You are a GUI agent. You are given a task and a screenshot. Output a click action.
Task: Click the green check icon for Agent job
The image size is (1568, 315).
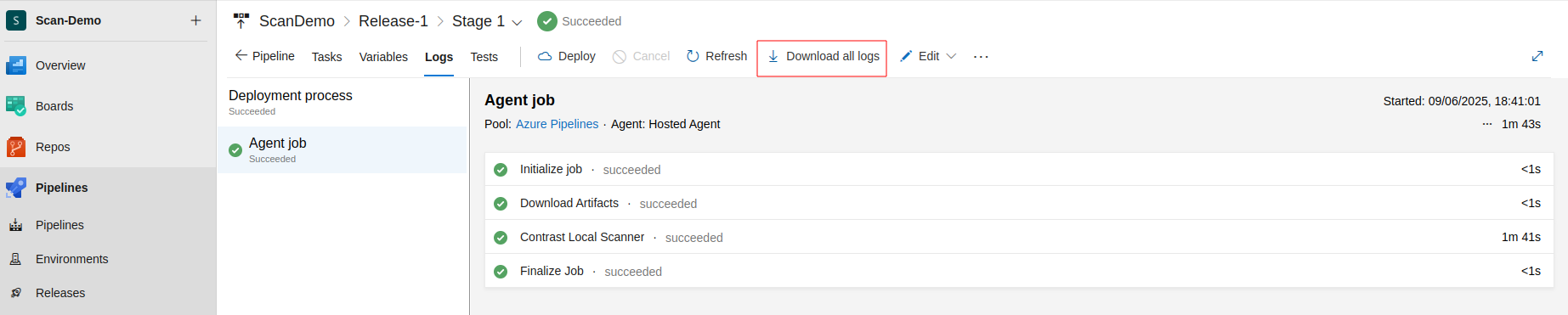pyautogui.click(x=235, y=150)
